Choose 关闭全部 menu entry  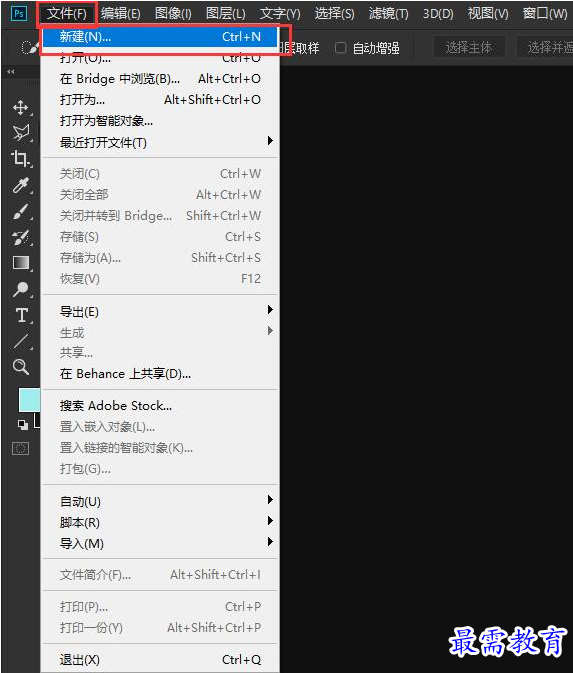(x=160, y=195)
